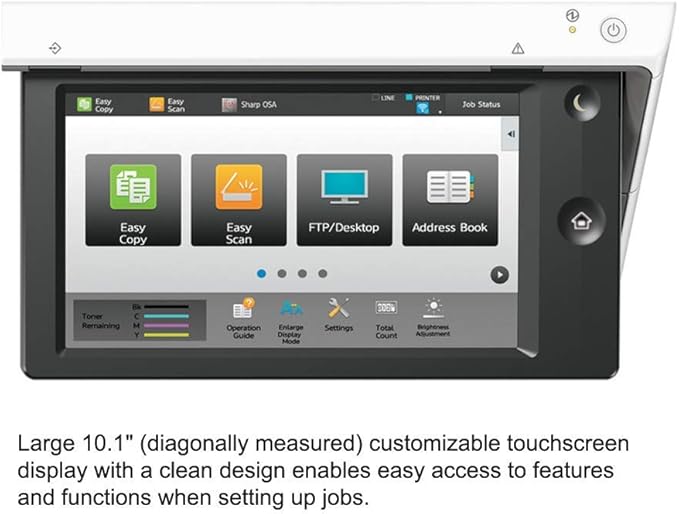Check the magenta (M) toner level bar
This screenshot has width=679, height=514.
pos(166,325)
